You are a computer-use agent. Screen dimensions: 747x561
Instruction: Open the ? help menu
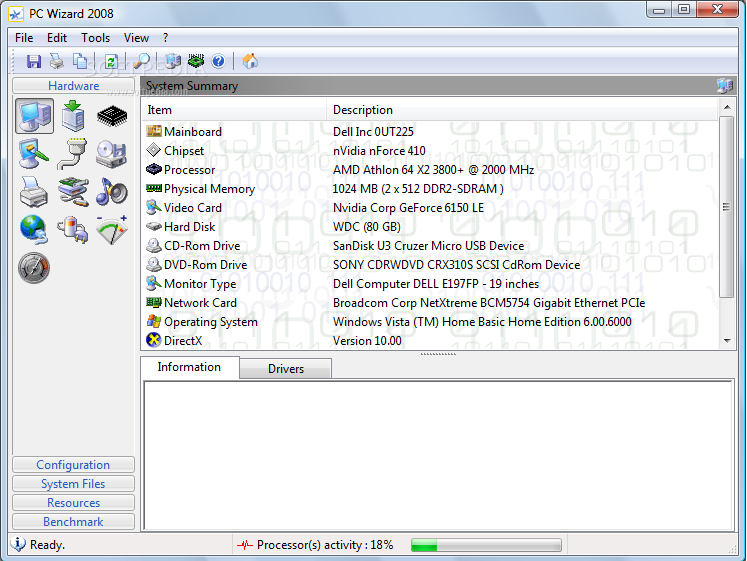[x=165, y=38]
